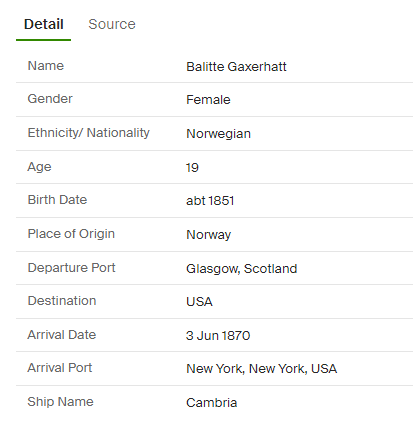Click the Name field label
413x423 pixels.
tap(46, 66)
